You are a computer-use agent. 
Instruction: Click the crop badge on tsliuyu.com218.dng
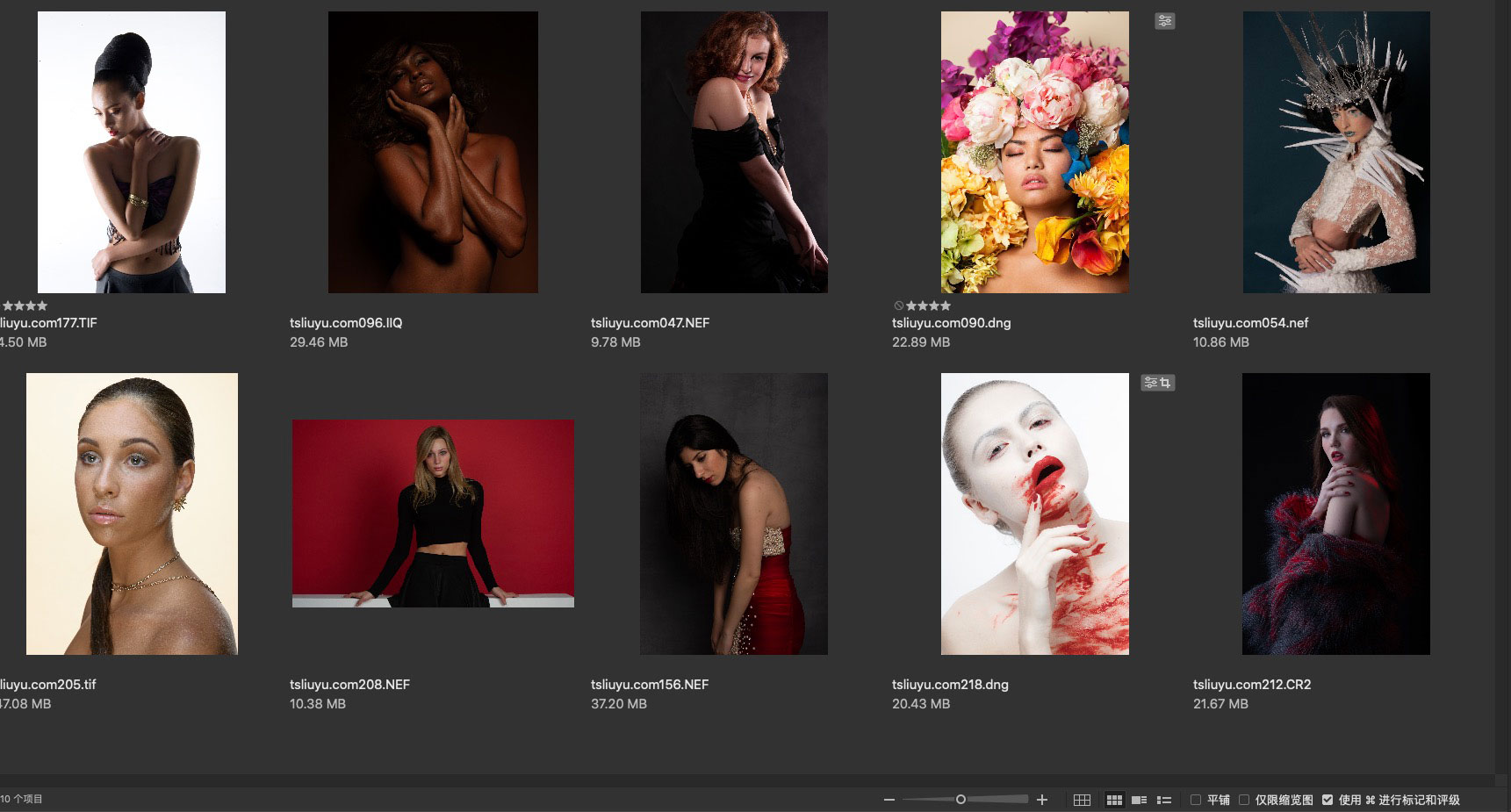pyautogui.click(x=1165, y=383)
